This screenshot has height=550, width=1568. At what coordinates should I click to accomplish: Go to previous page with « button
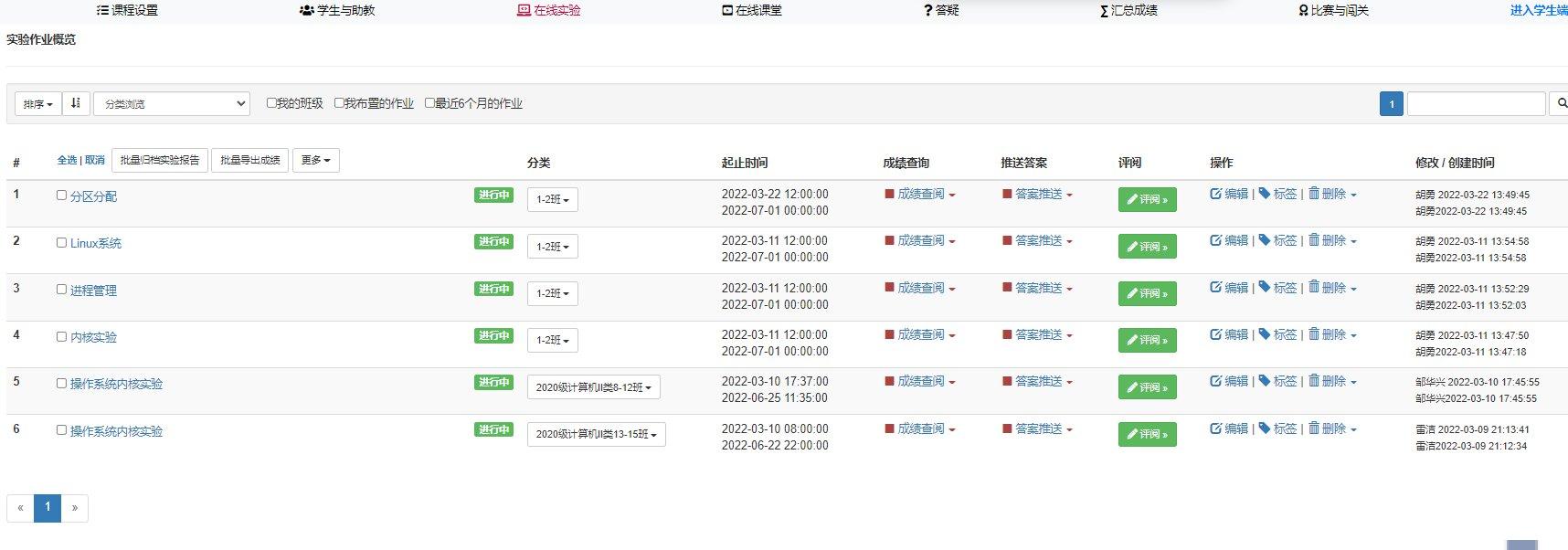tap(20, 508)
